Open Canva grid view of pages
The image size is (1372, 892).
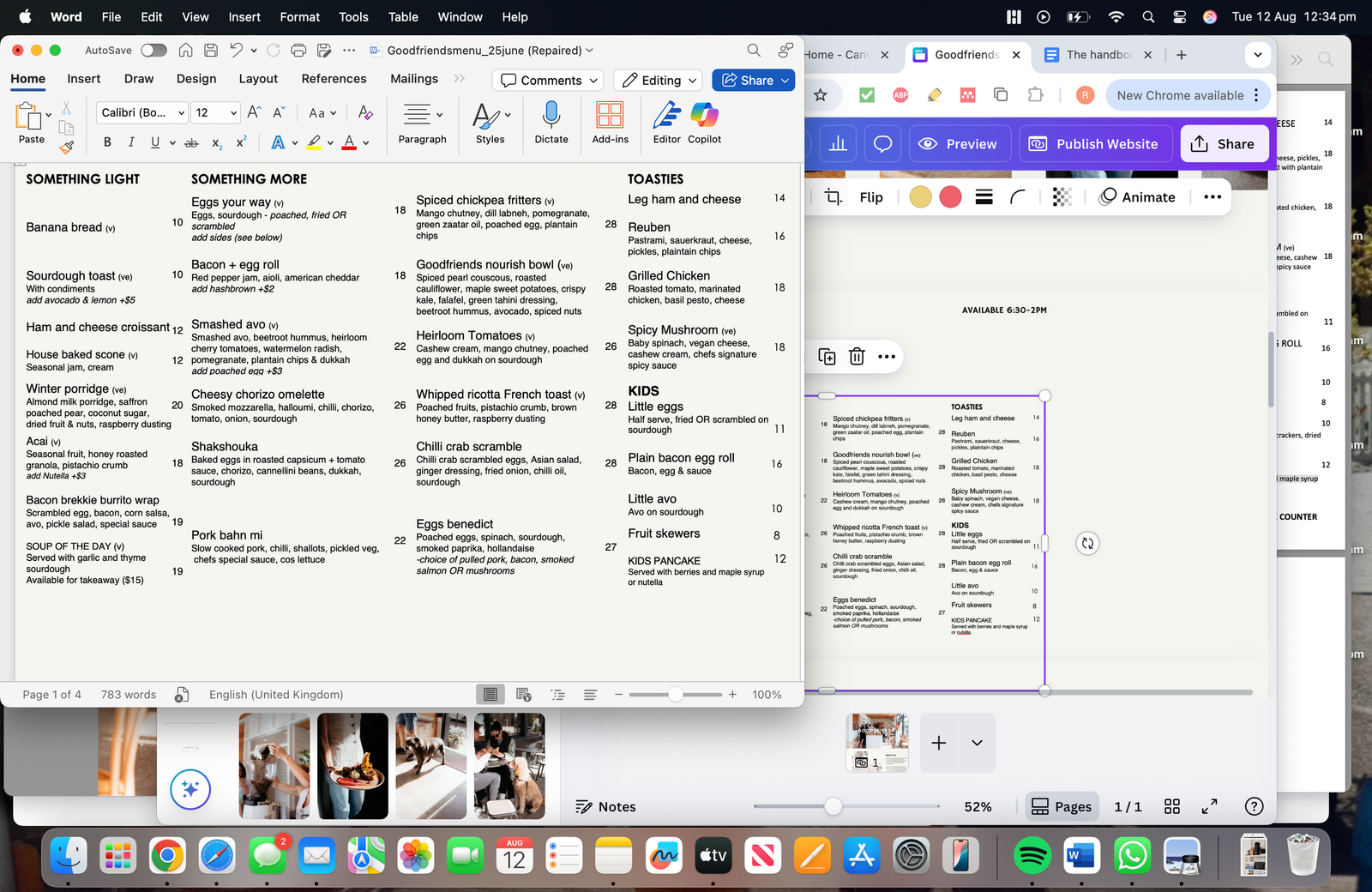point(1172,806)
